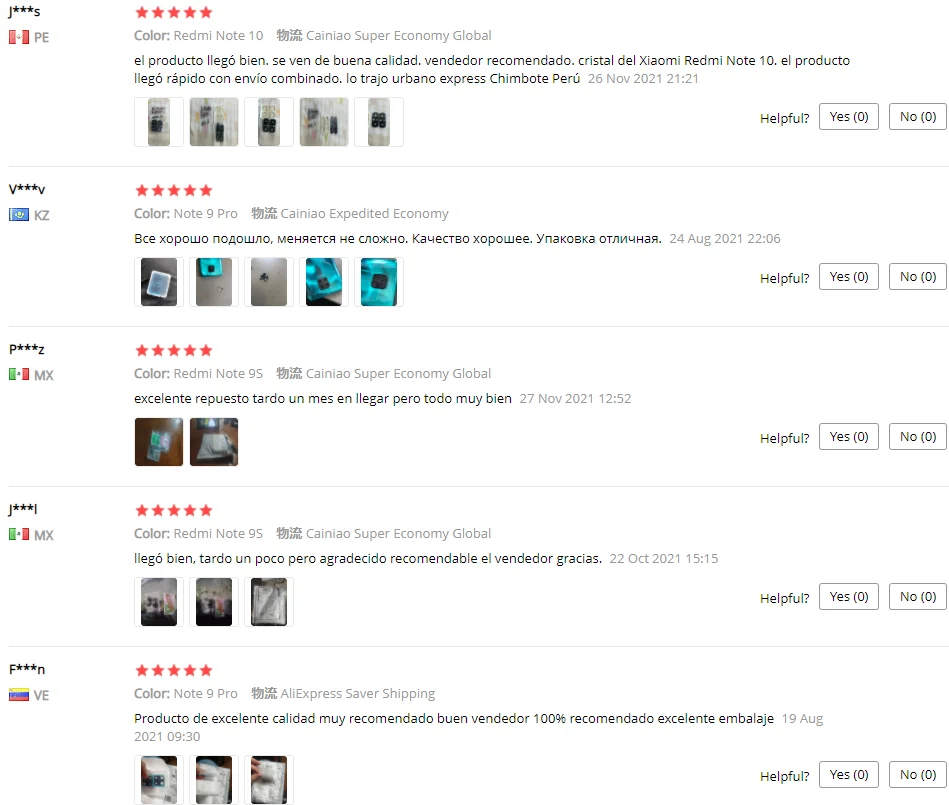Click the Mexico flag next to P***z
The width and height of the screenshot is (949, 805).
[19, 375]
